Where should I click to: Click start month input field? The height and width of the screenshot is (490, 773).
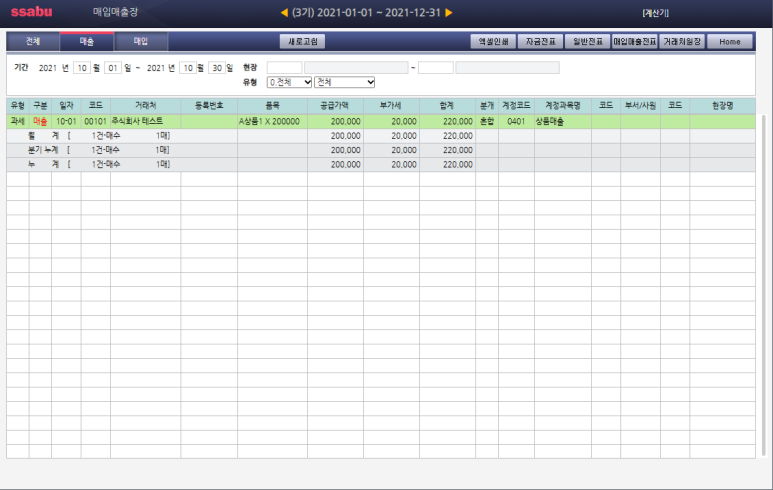tap(82, 68)
